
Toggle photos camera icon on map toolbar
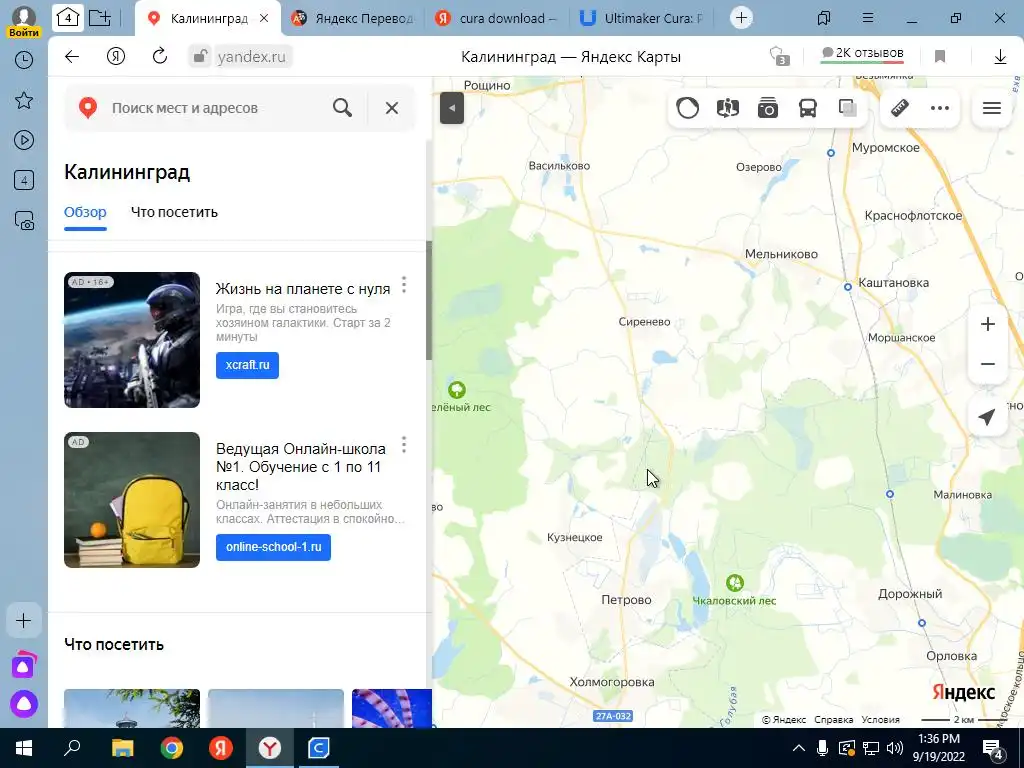[768, 108]
